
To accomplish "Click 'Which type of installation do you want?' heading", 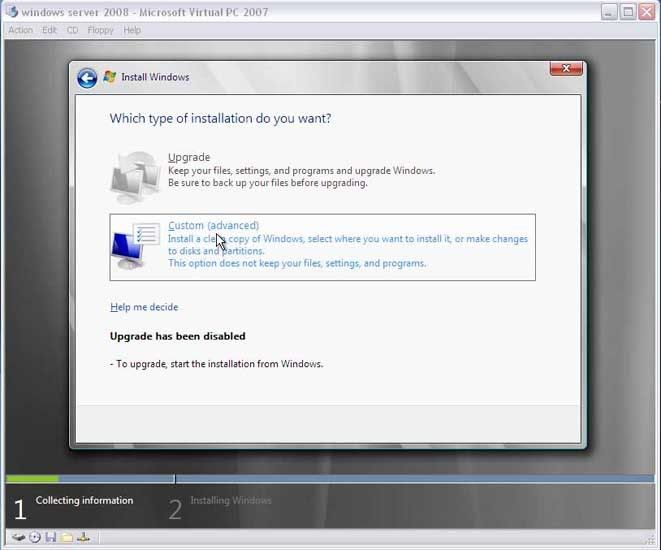I will (220, 118).
